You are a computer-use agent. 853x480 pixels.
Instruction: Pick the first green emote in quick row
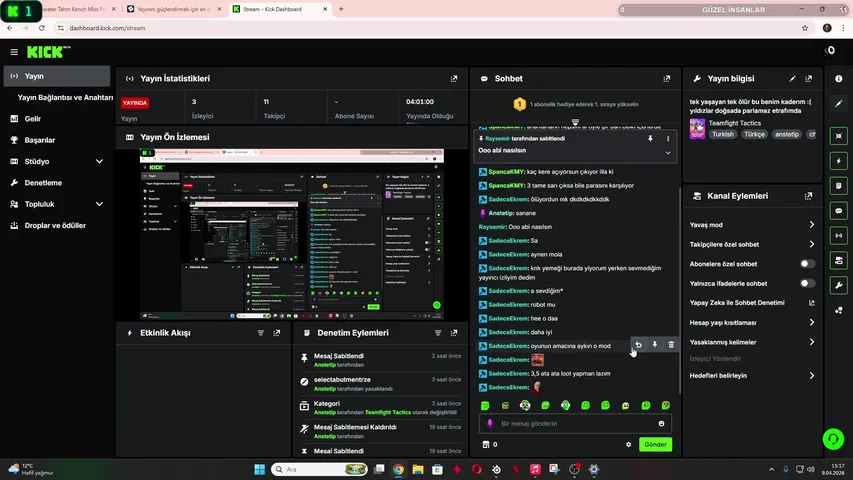click(485, 405)
